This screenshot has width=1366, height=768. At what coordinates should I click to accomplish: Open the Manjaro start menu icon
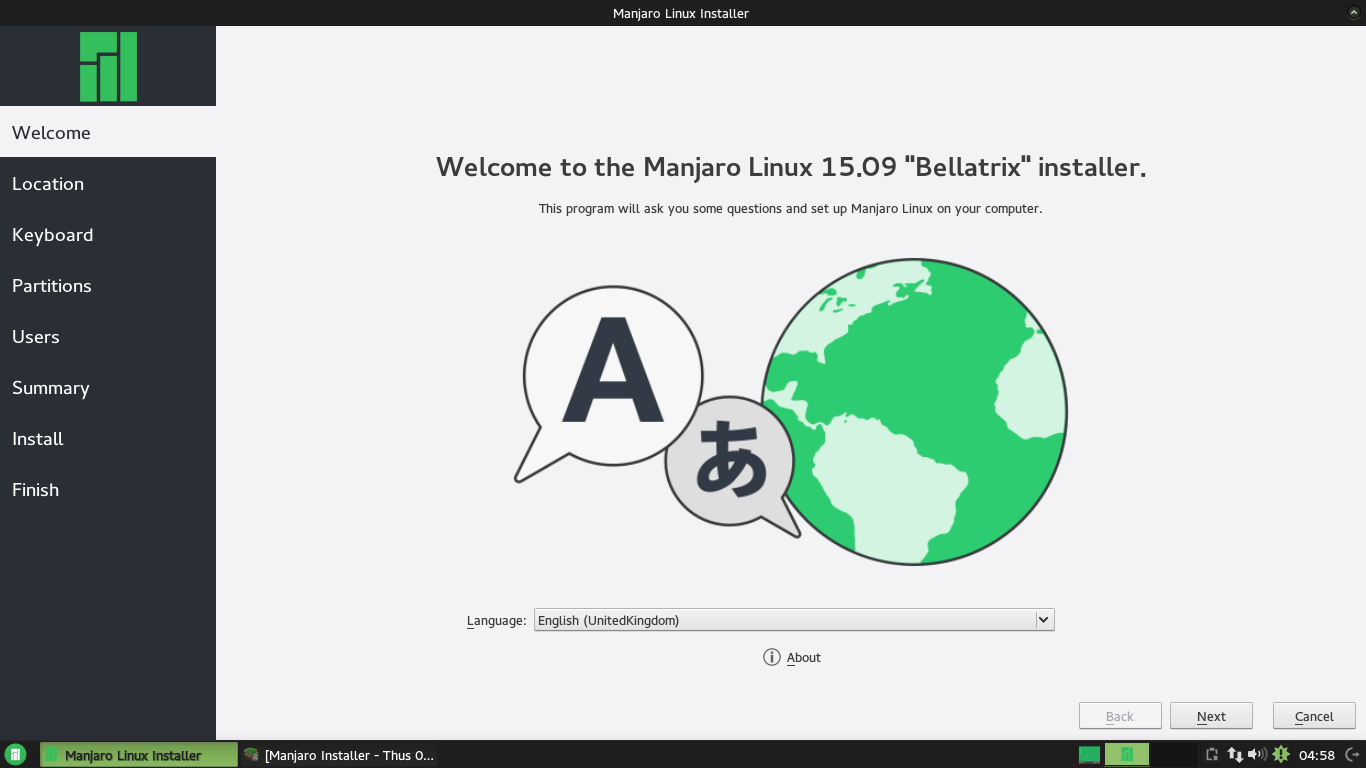(15, 755)
